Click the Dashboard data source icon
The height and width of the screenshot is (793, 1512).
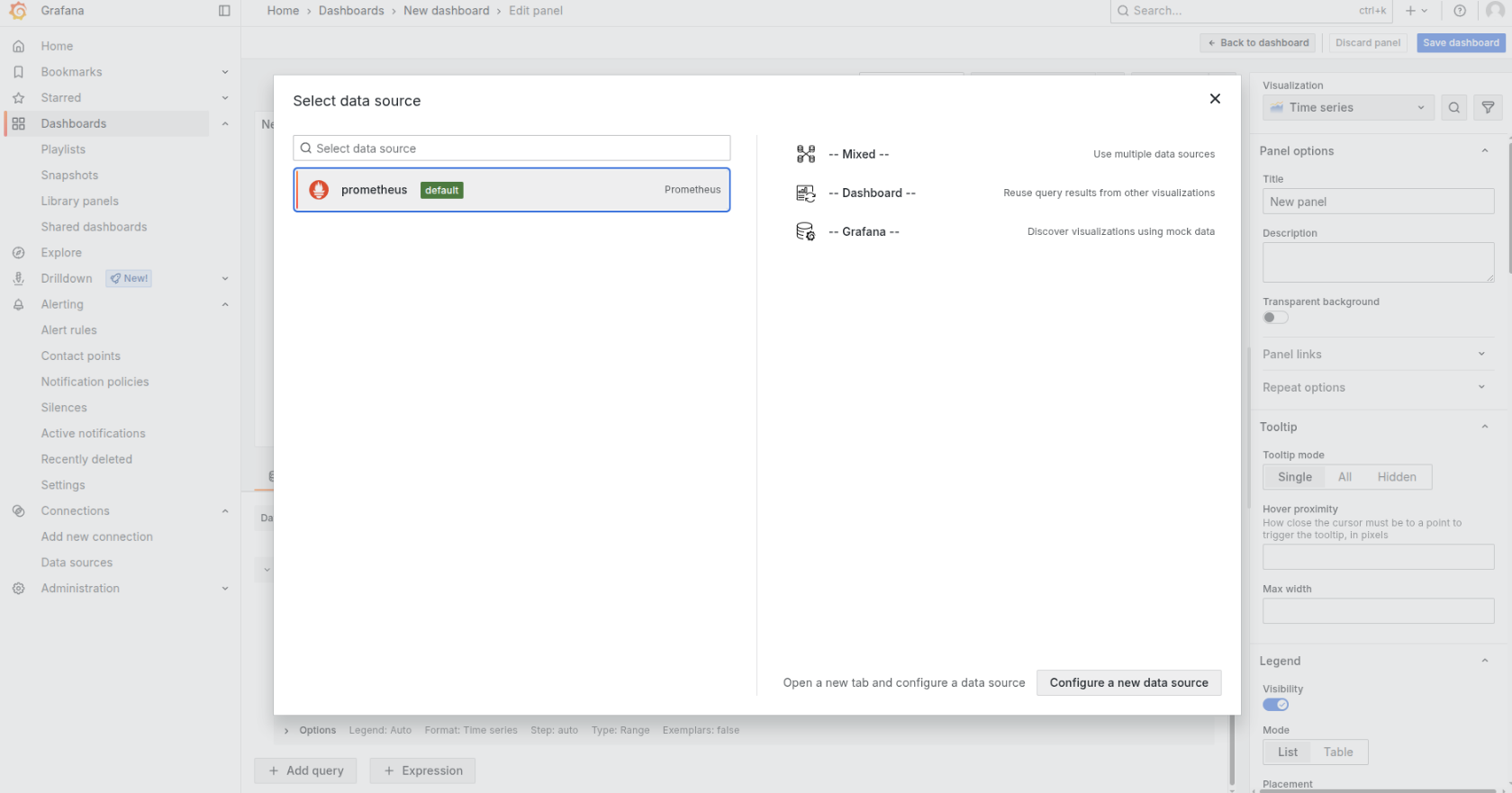806,193
